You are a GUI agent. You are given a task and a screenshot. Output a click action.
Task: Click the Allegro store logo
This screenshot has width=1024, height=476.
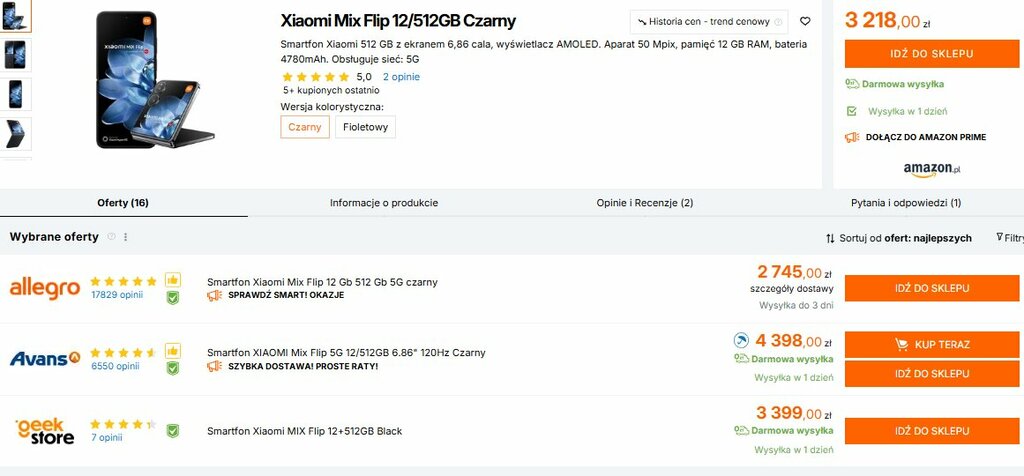click(x=44, y=288)
